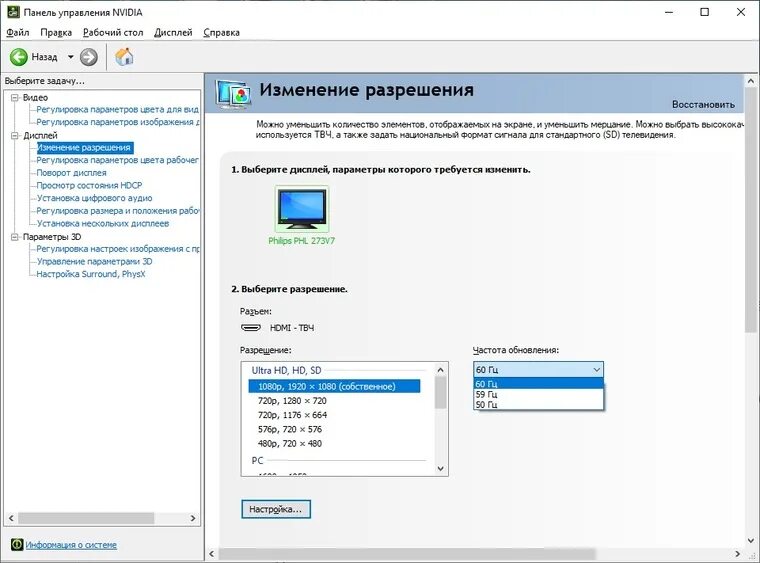Collapse the Параметры 3D tree node

(x=15, y=237)
